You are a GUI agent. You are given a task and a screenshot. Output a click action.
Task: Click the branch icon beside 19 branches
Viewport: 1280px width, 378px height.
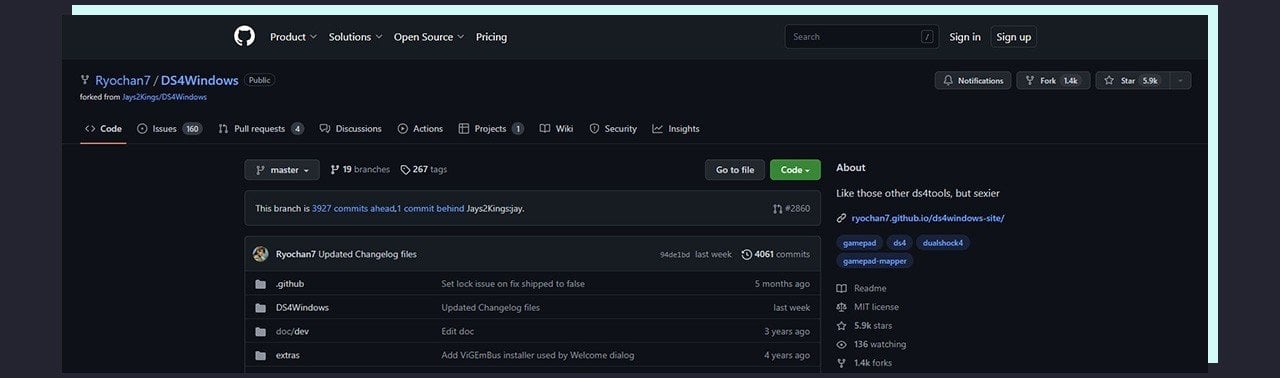pos(335,170)
